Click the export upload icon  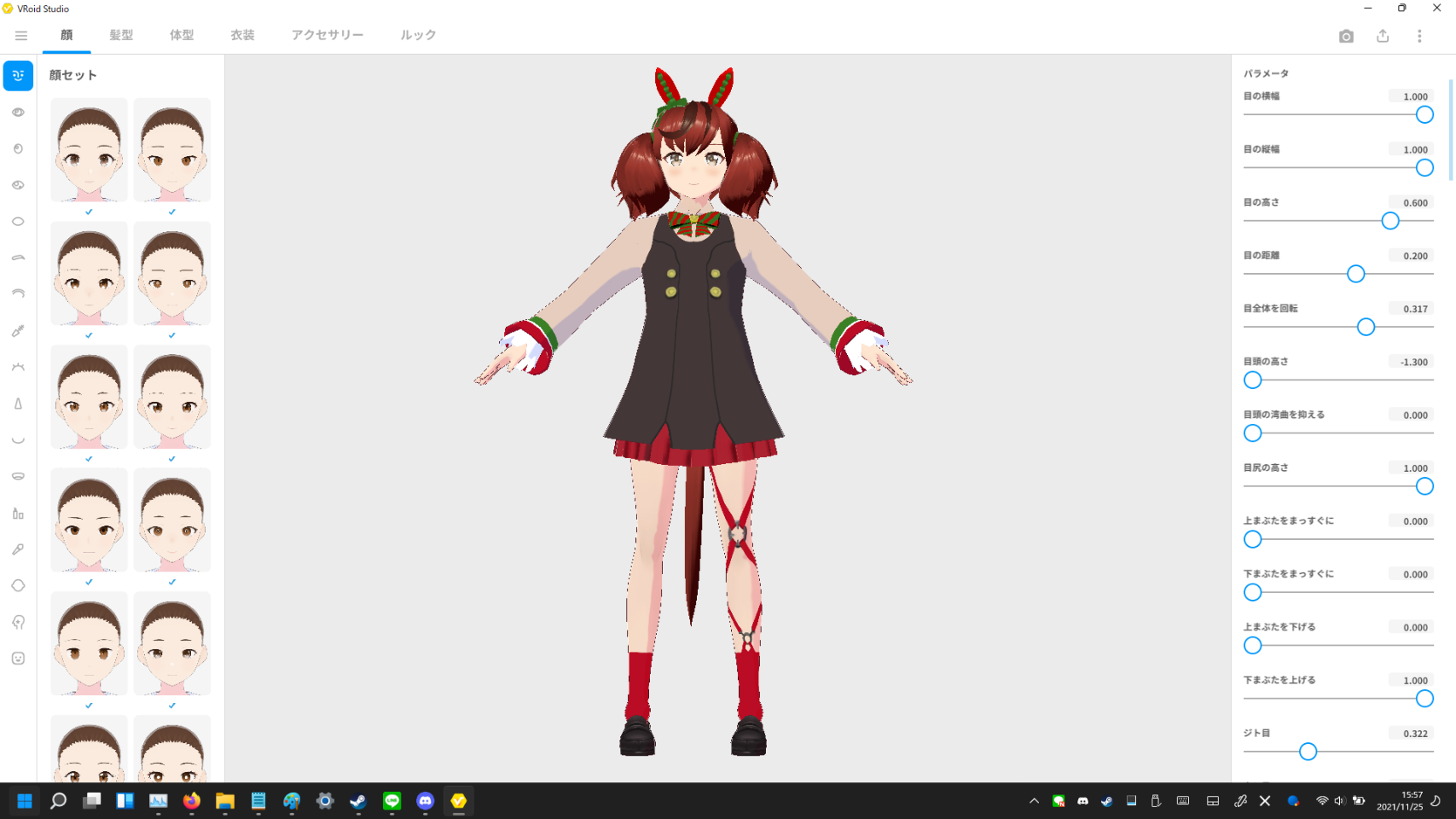click(x=1383, y=36)
